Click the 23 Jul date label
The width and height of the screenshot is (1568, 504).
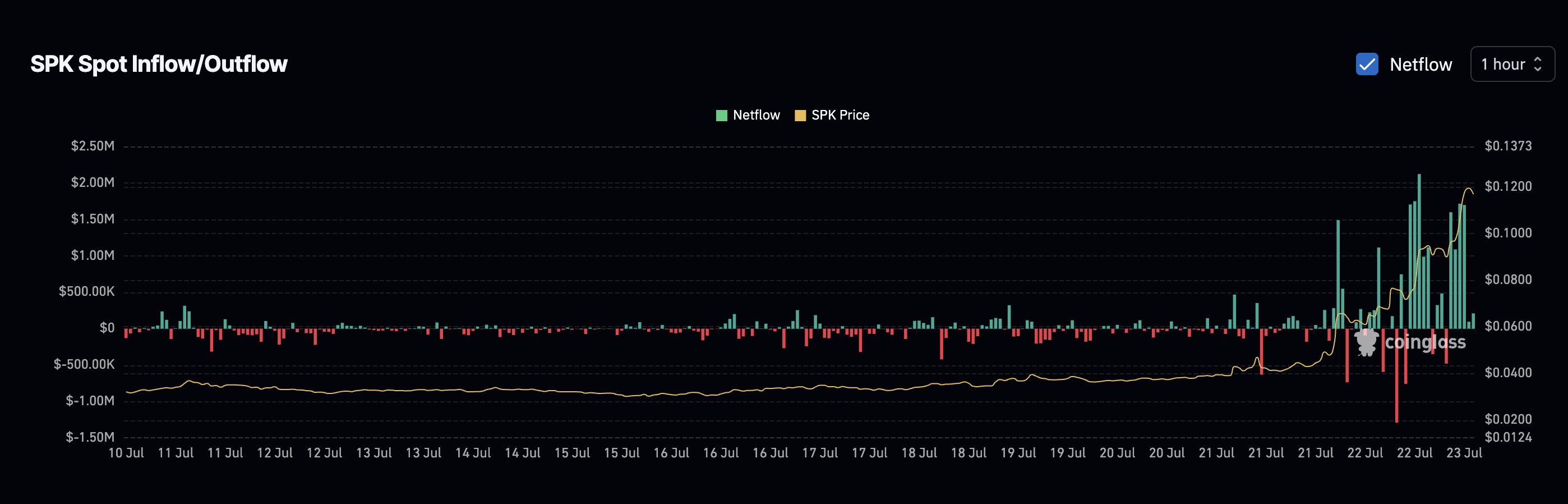tap(1464, 453)
